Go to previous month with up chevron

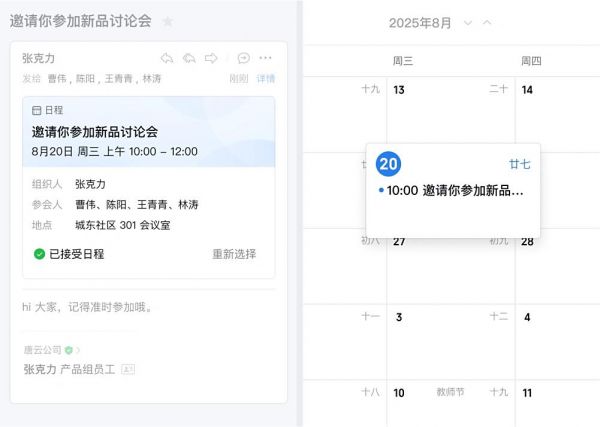pos(487,22)
